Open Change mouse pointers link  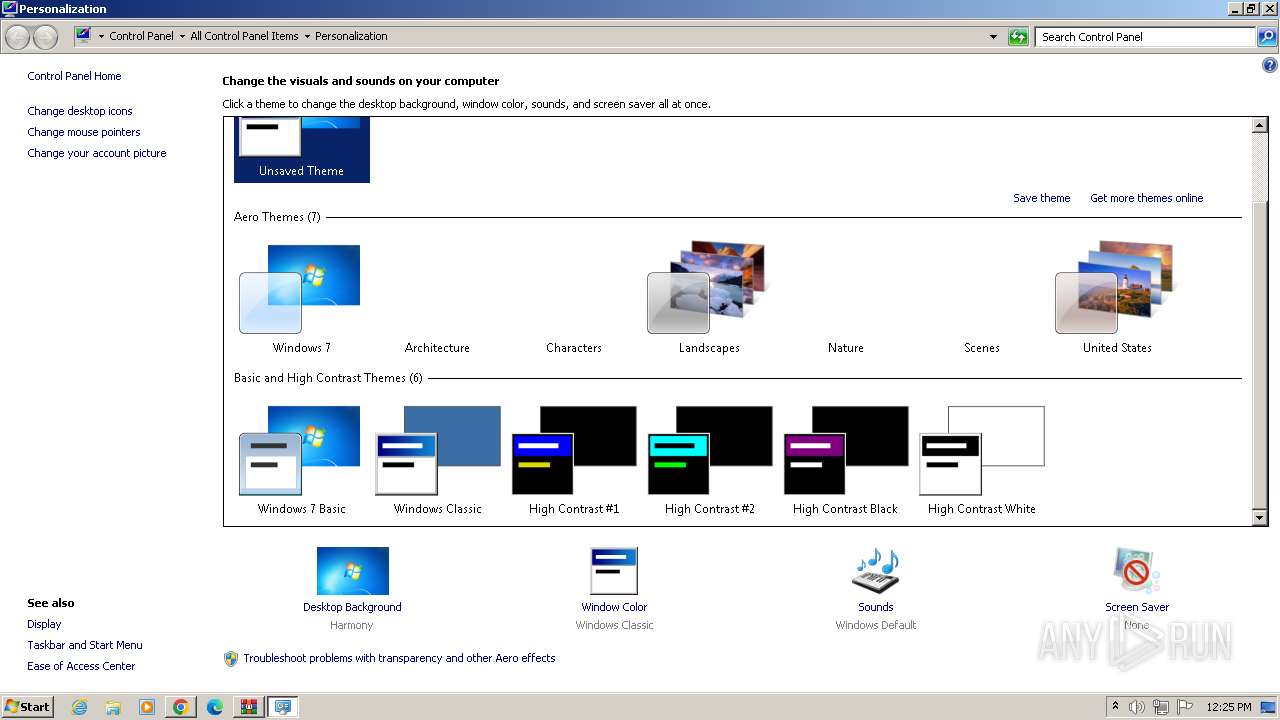[84, 132]
